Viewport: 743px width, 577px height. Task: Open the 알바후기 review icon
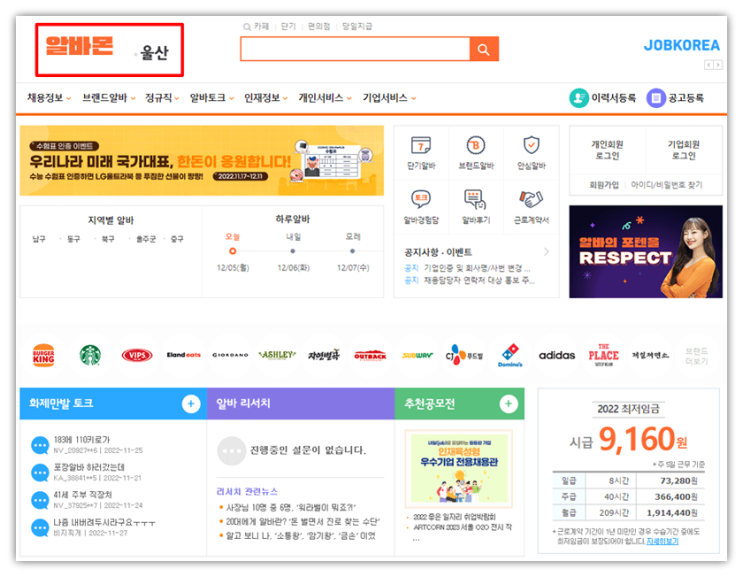(x=475, y=199)
